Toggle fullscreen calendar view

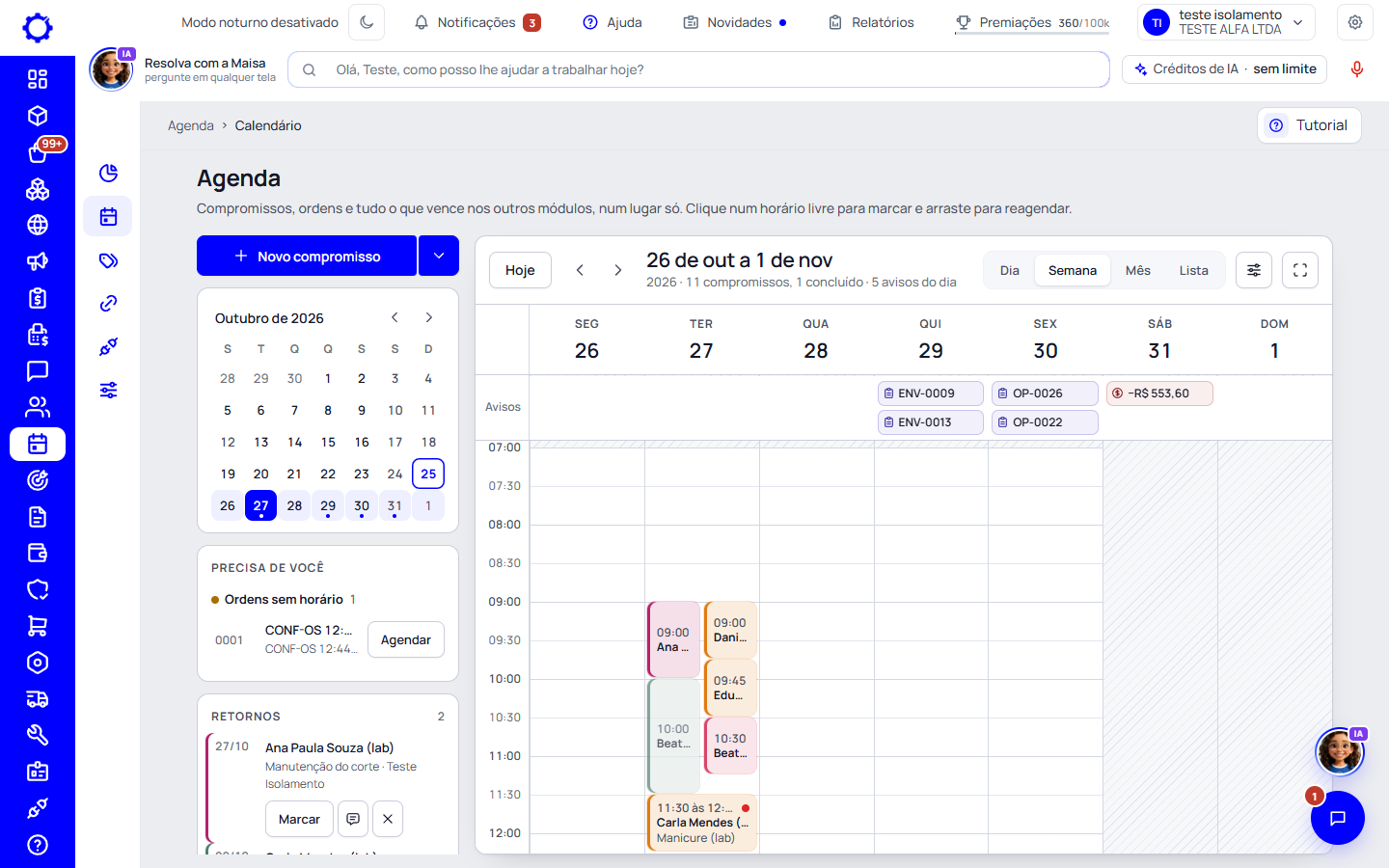[1300, 270]
